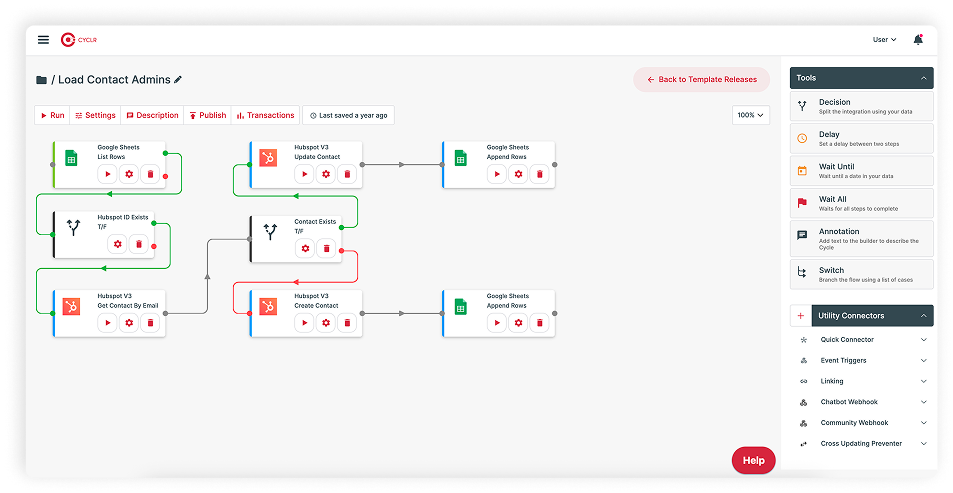Collapse the Utility Connectors panel

tap(923, 315)
